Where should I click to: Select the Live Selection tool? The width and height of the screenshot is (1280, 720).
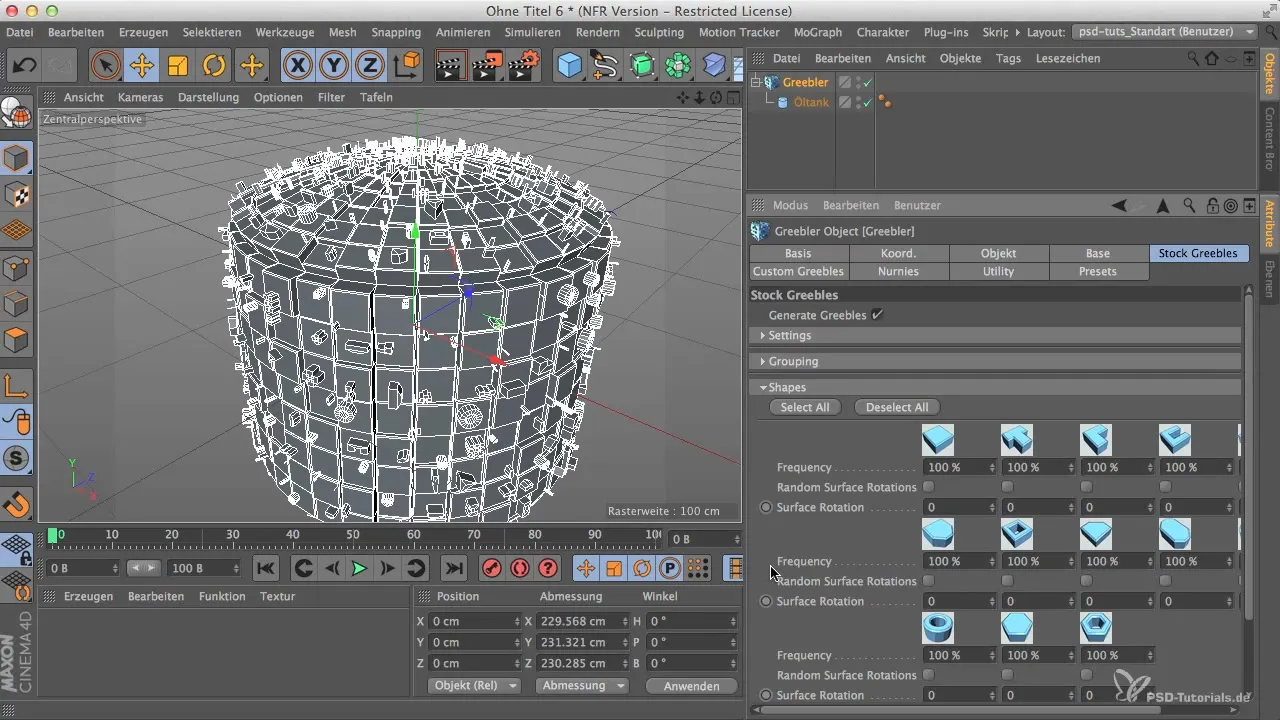[105, 66]
